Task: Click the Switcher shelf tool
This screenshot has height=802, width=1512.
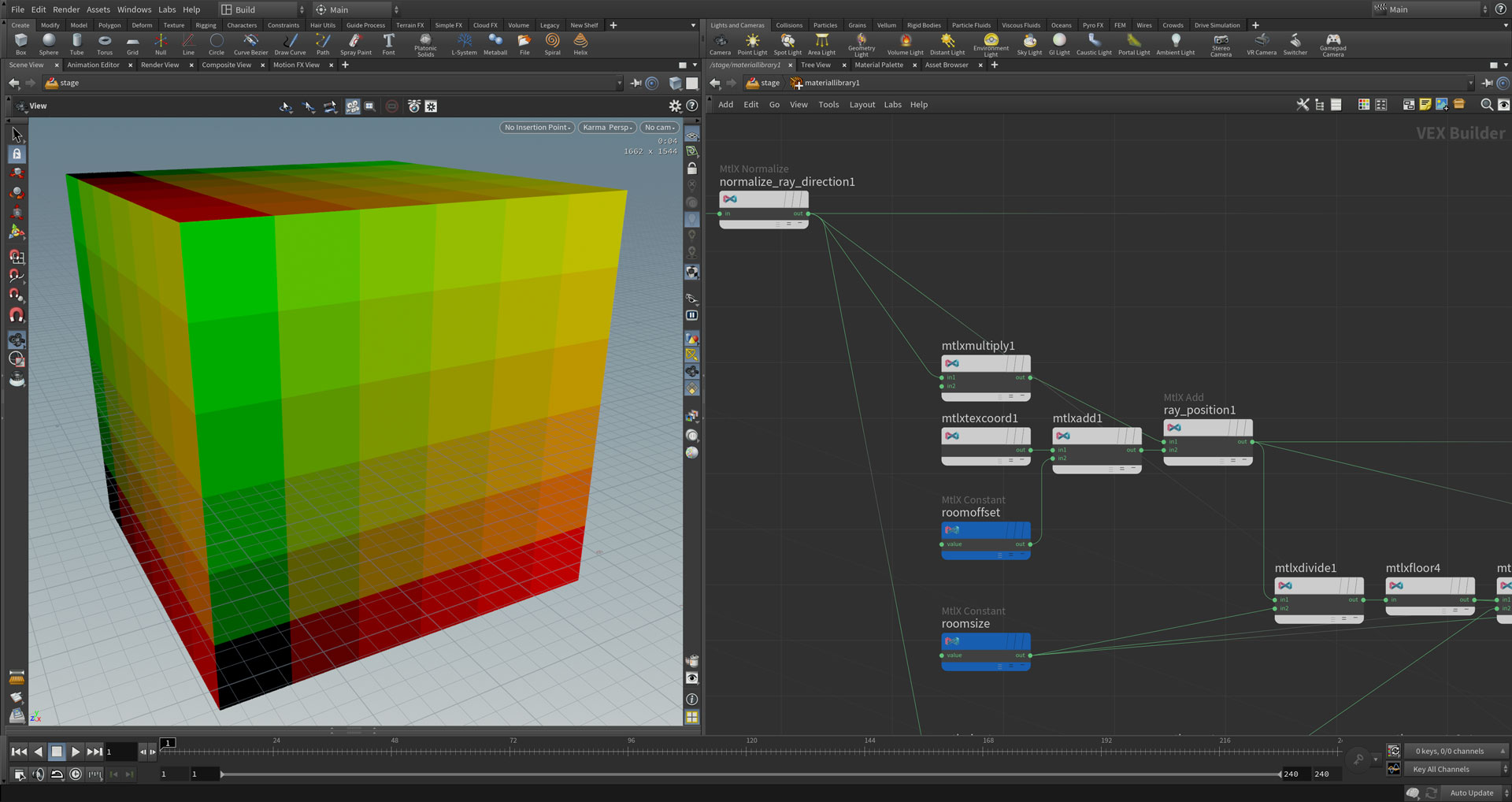Action: point(1295,44)
